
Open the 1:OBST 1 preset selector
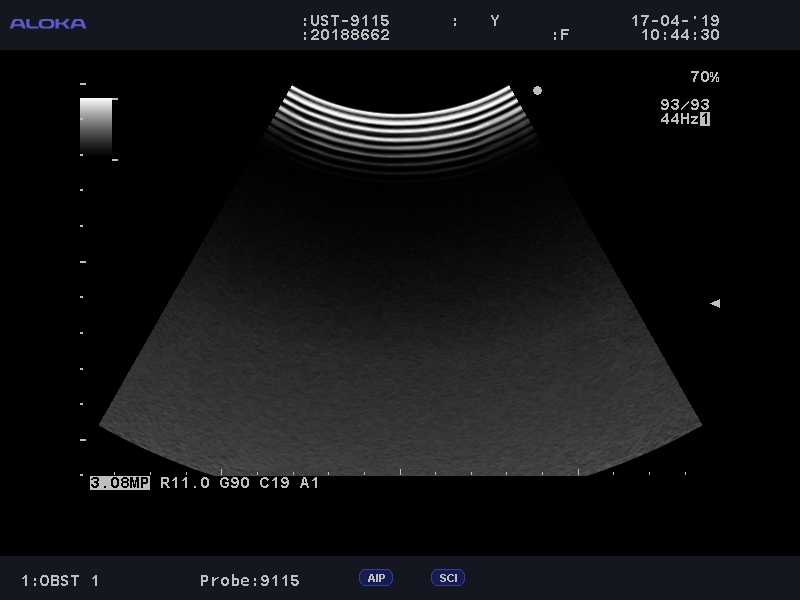pyautogui.click(x=60, y=581)
